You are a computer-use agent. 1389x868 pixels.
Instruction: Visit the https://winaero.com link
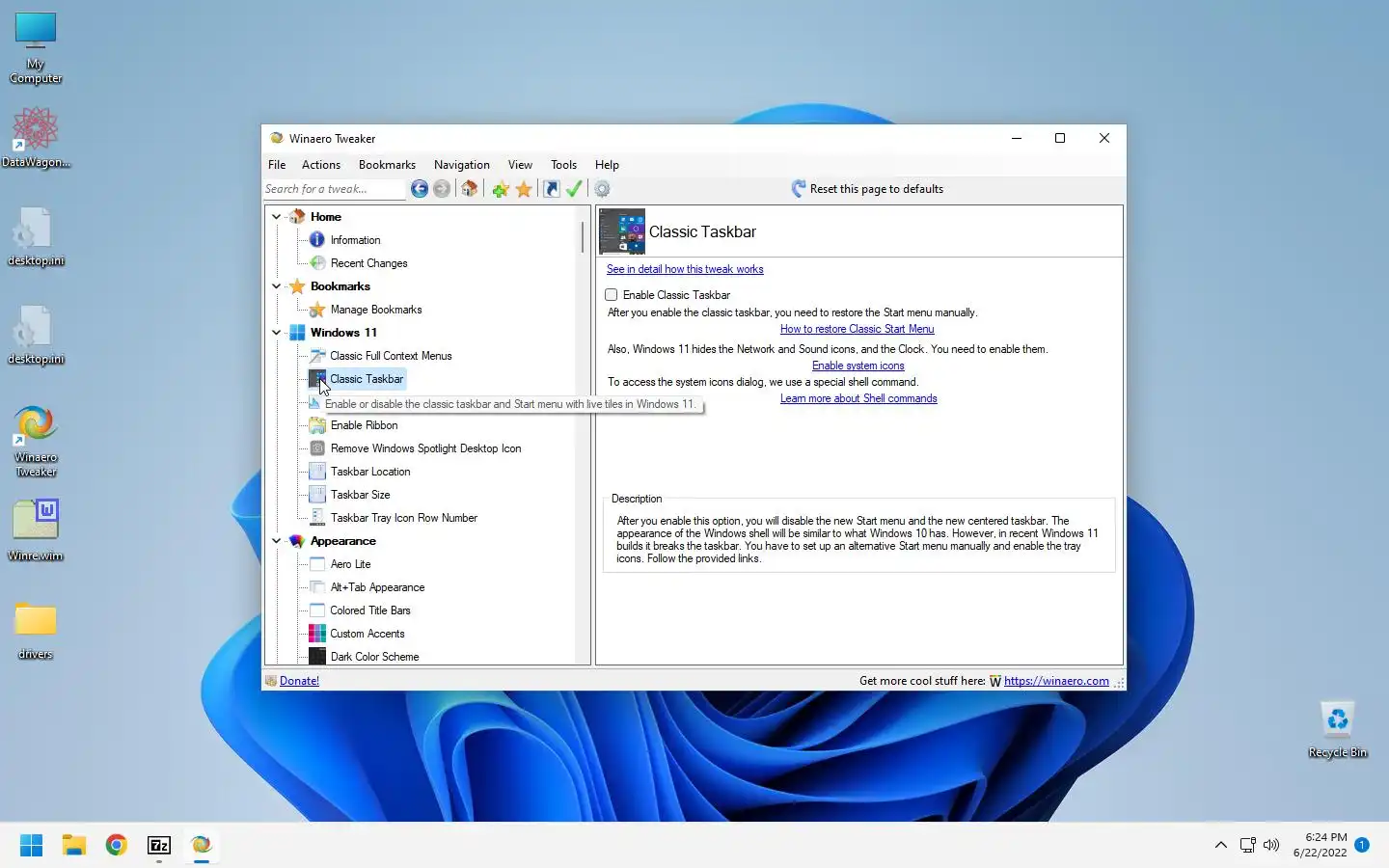[x=1056, y=681]
